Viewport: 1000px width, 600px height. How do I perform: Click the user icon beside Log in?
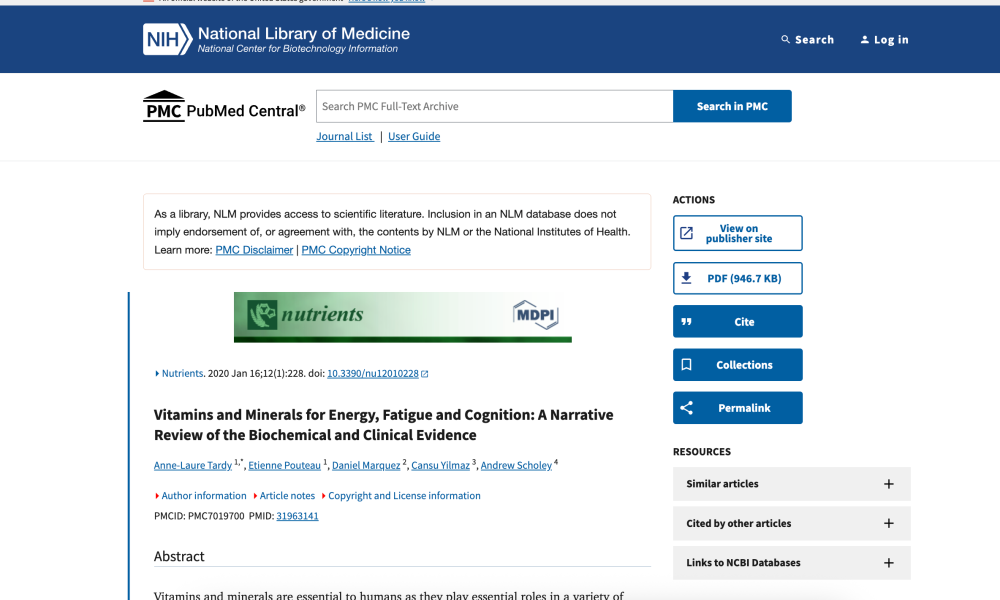tap(865, 40)
